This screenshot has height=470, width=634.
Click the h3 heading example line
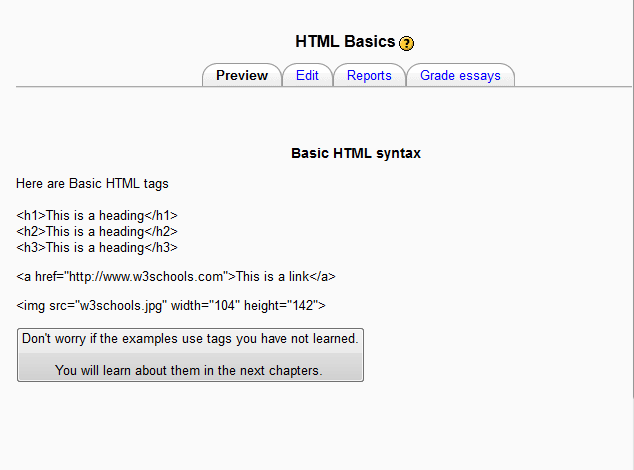(x=97, y=248)
